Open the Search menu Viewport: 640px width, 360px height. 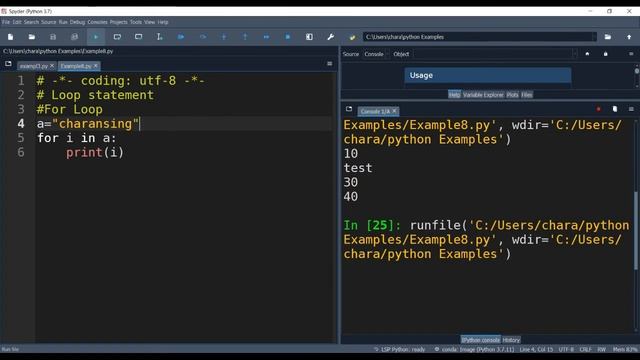(31, 22)
